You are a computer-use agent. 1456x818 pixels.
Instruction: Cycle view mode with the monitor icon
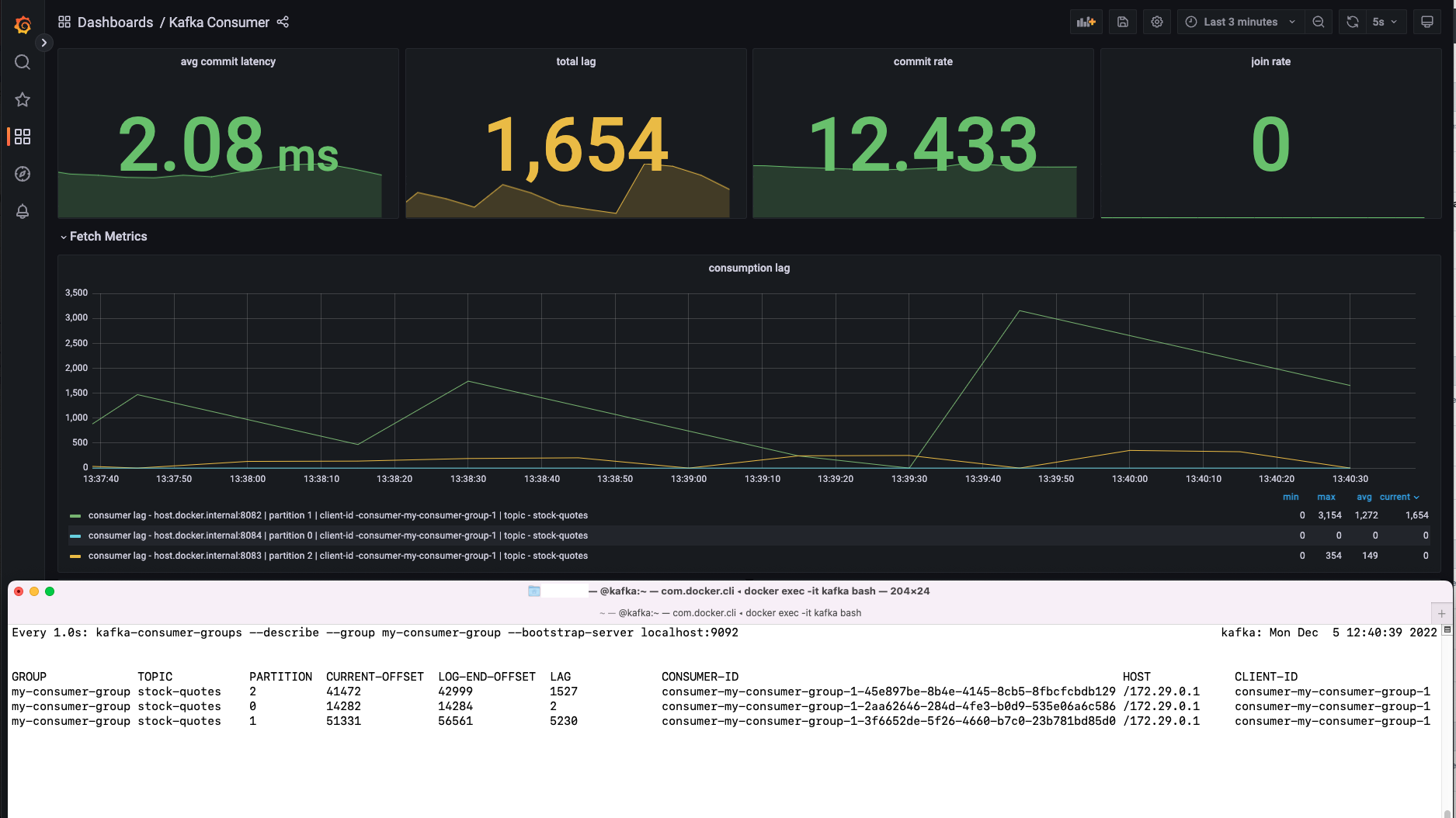point(1426,22)
